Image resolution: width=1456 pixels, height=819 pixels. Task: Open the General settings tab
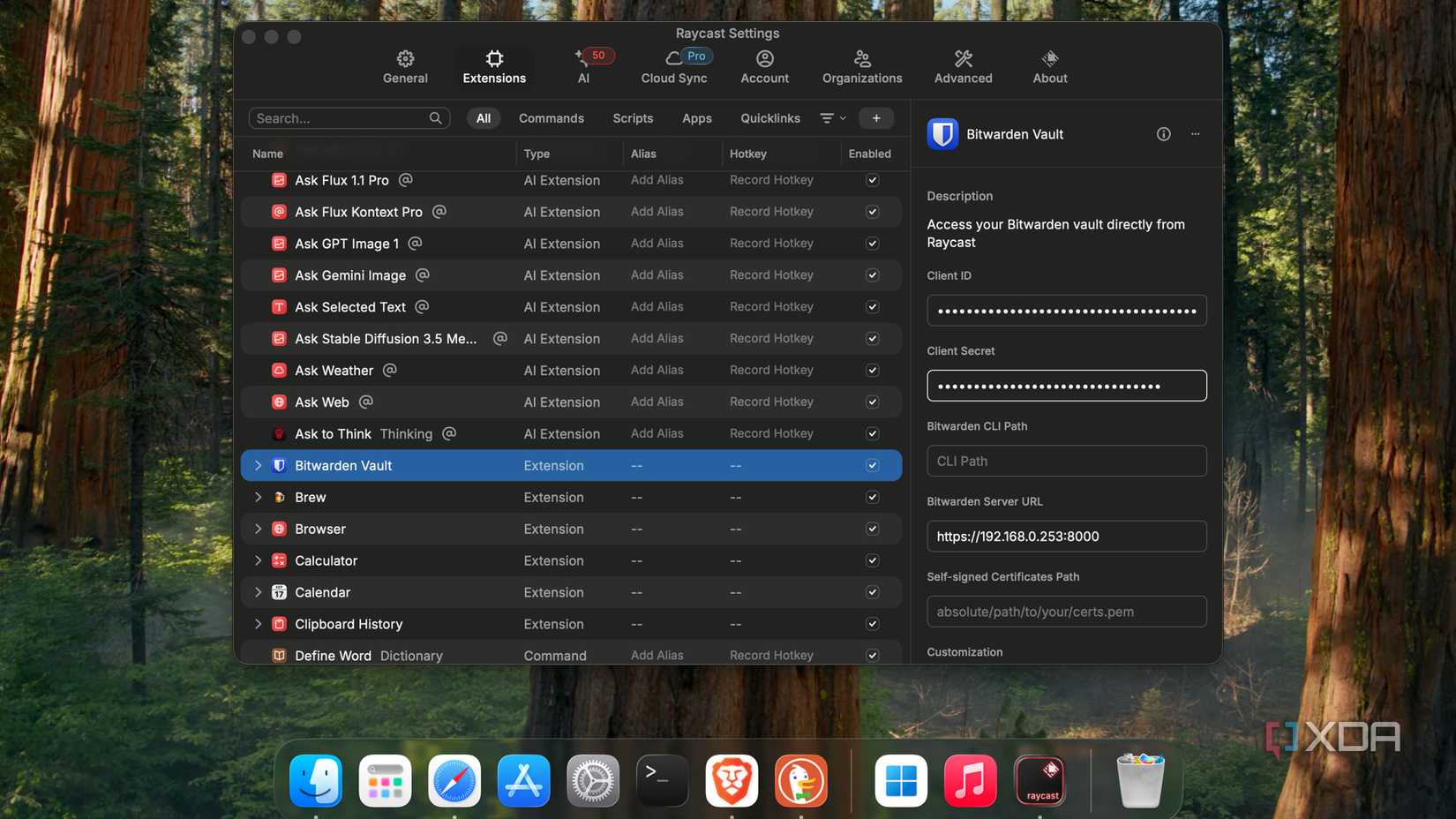[405, 67]
